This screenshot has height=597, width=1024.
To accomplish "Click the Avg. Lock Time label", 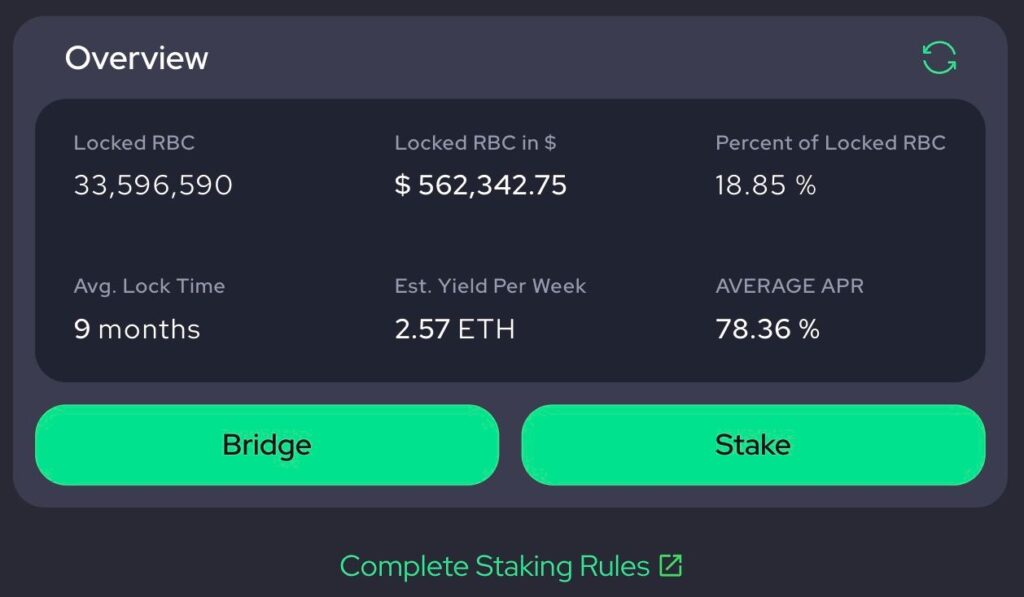I will pos(149,286).
